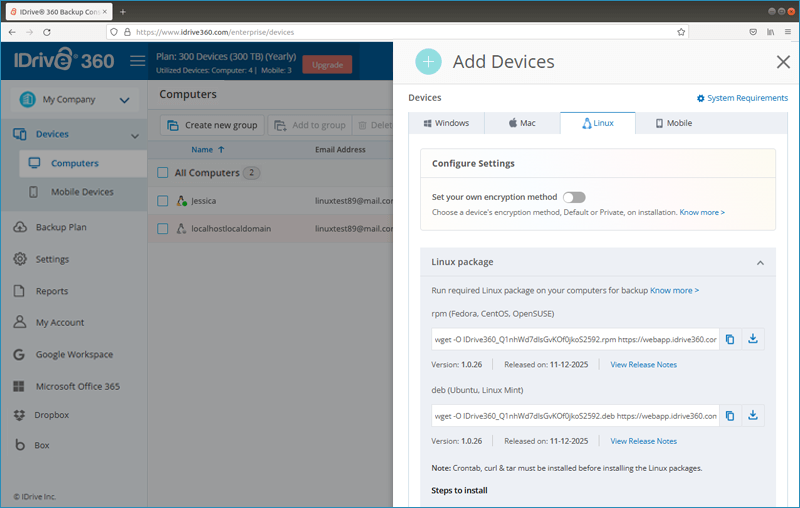The height and width of the screenshot is (508, 800).
Task: Switch to the Windows tab
Action: (446, 123)
